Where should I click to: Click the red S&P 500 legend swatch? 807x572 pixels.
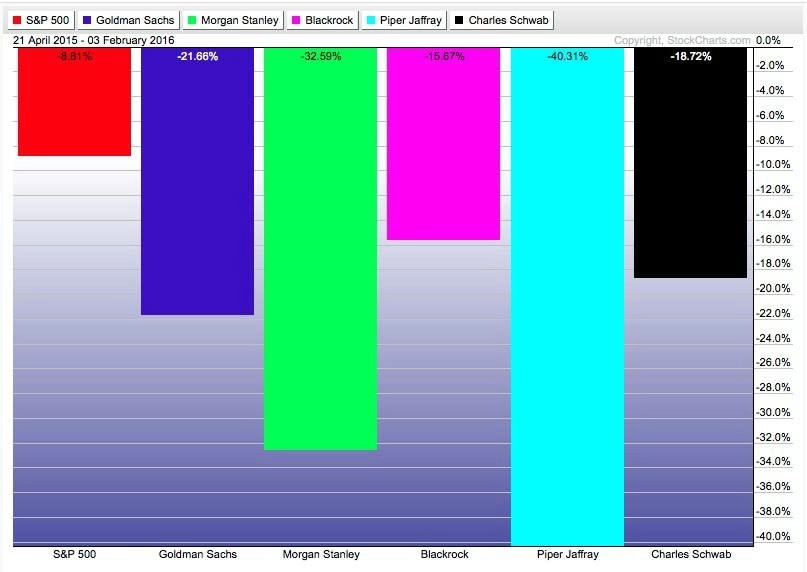coord(17,20)
